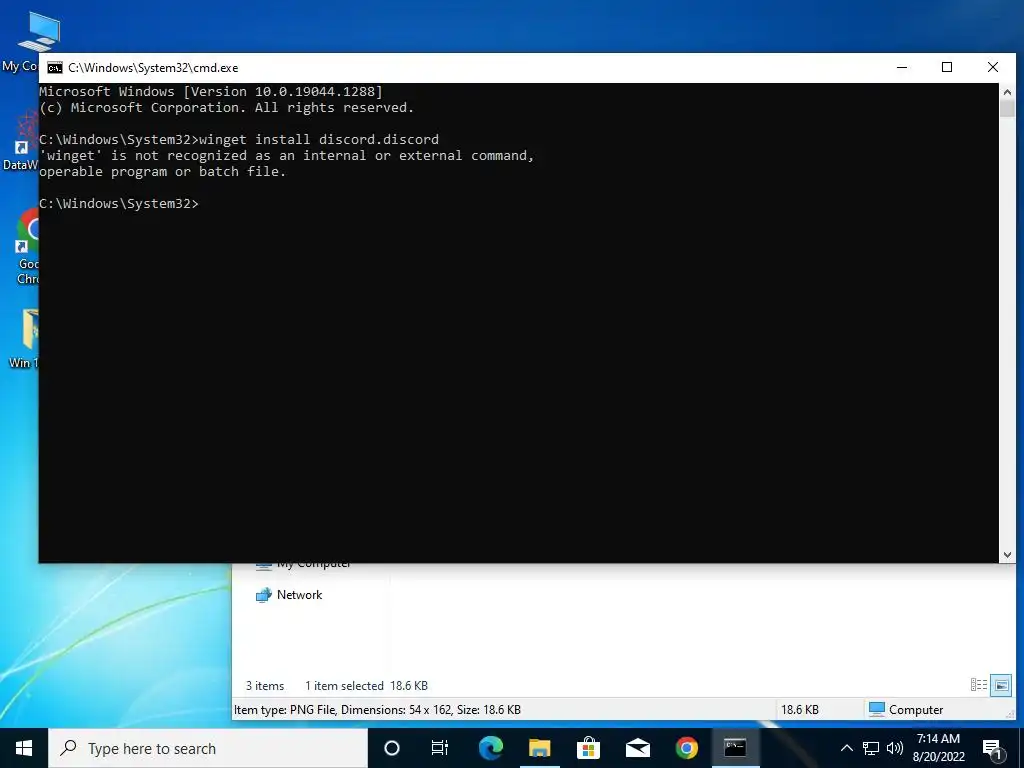This screenshot has width=1024, height=768.
Task: Click 'operable program or batch file.' line
Action: (163, 172)
